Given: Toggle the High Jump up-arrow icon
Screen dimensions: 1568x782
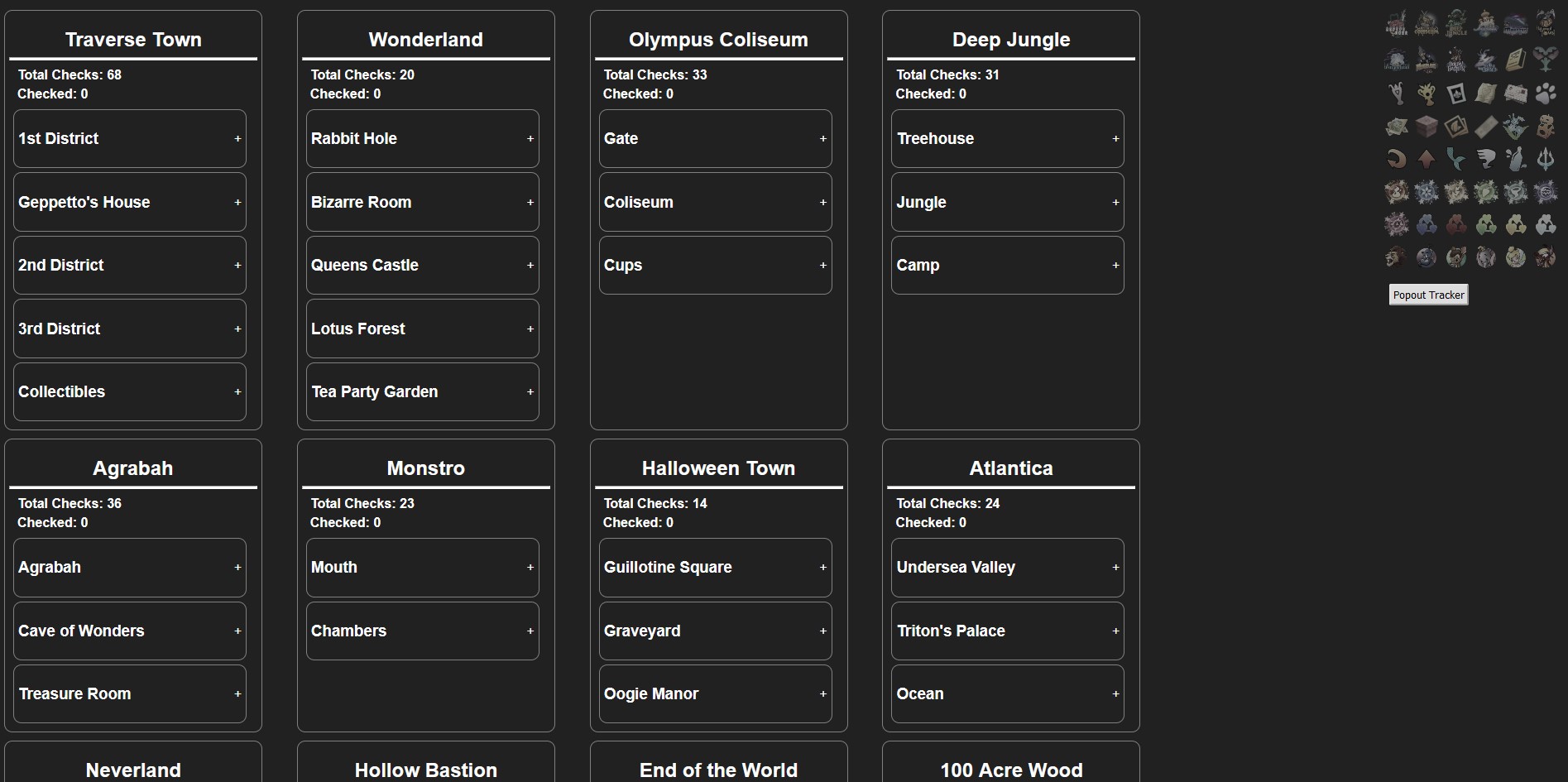Looking at the screenshot, I should click(x=1427, y=159).
